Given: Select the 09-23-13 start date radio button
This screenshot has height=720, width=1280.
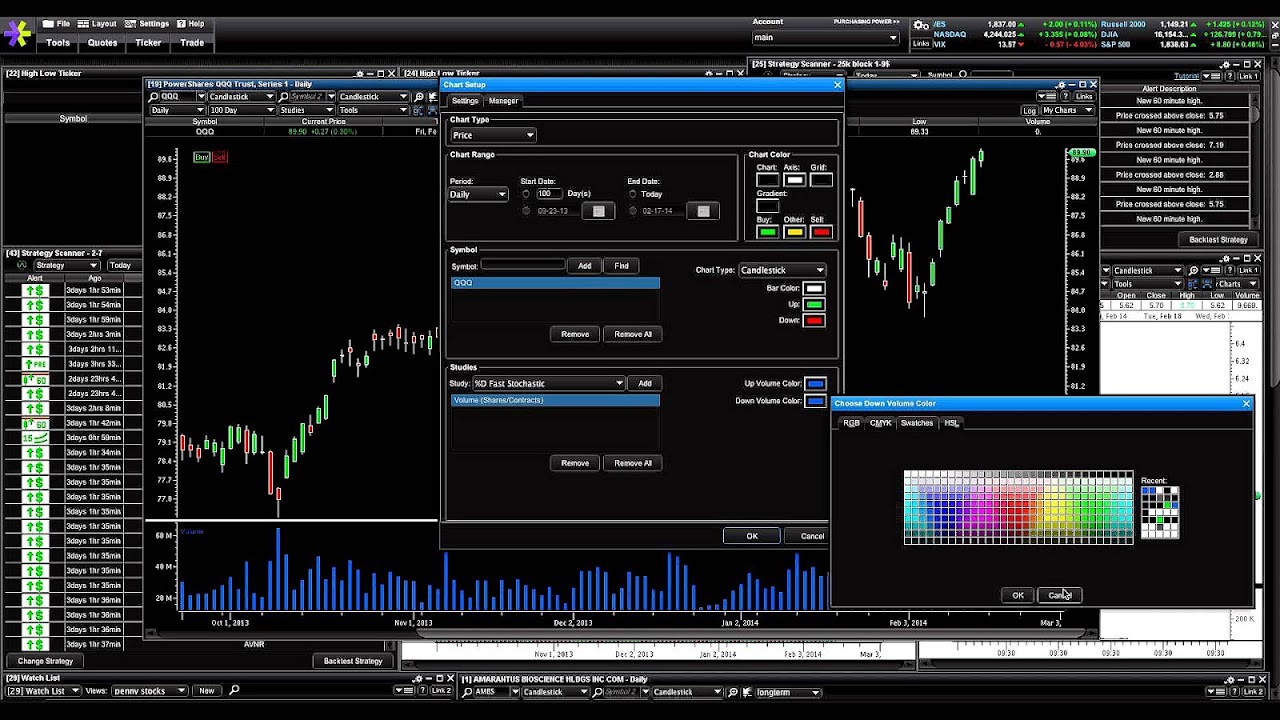Looking at the screenshot, I should coord(526,210).
